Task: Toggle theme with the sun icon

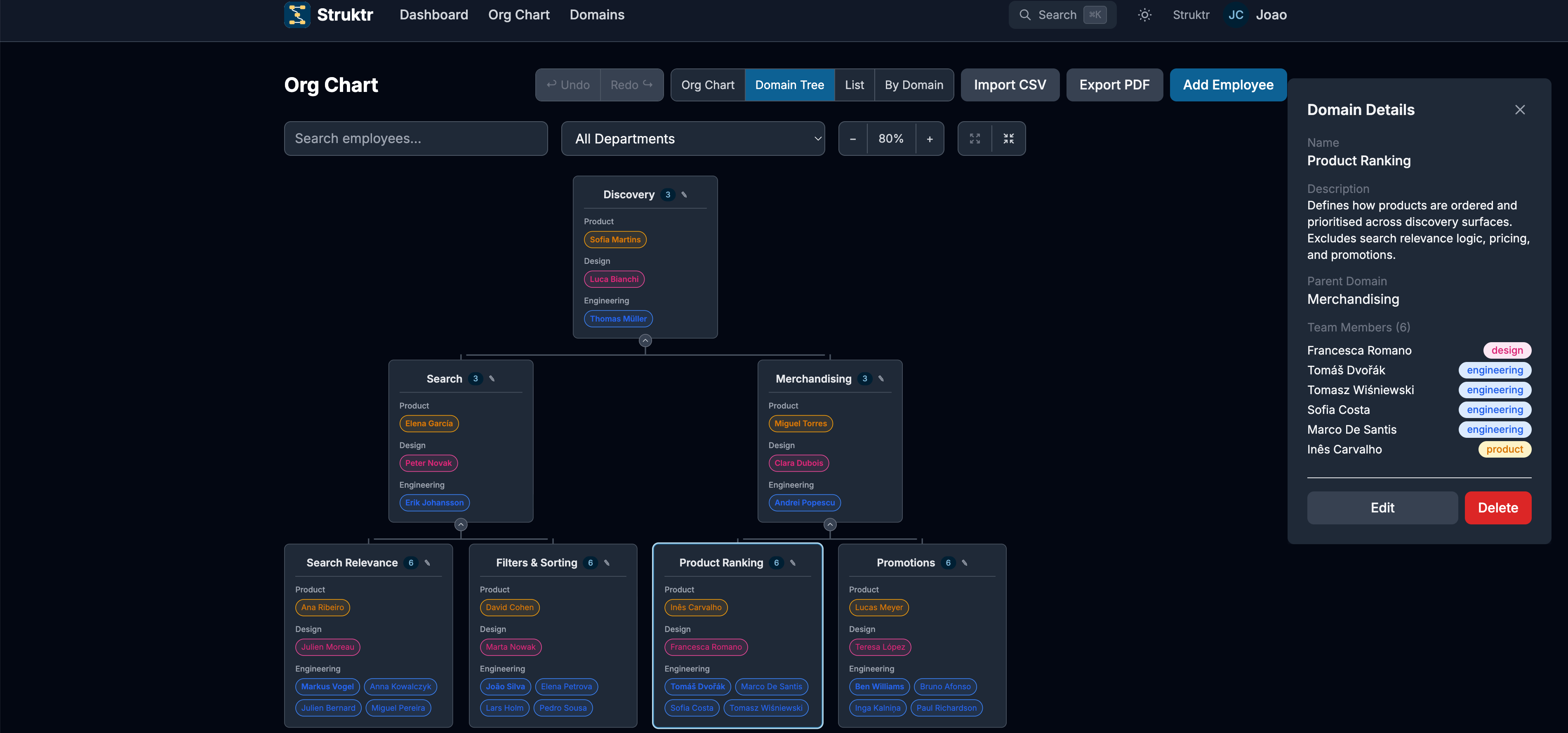Action: [x=1144, y=14]
